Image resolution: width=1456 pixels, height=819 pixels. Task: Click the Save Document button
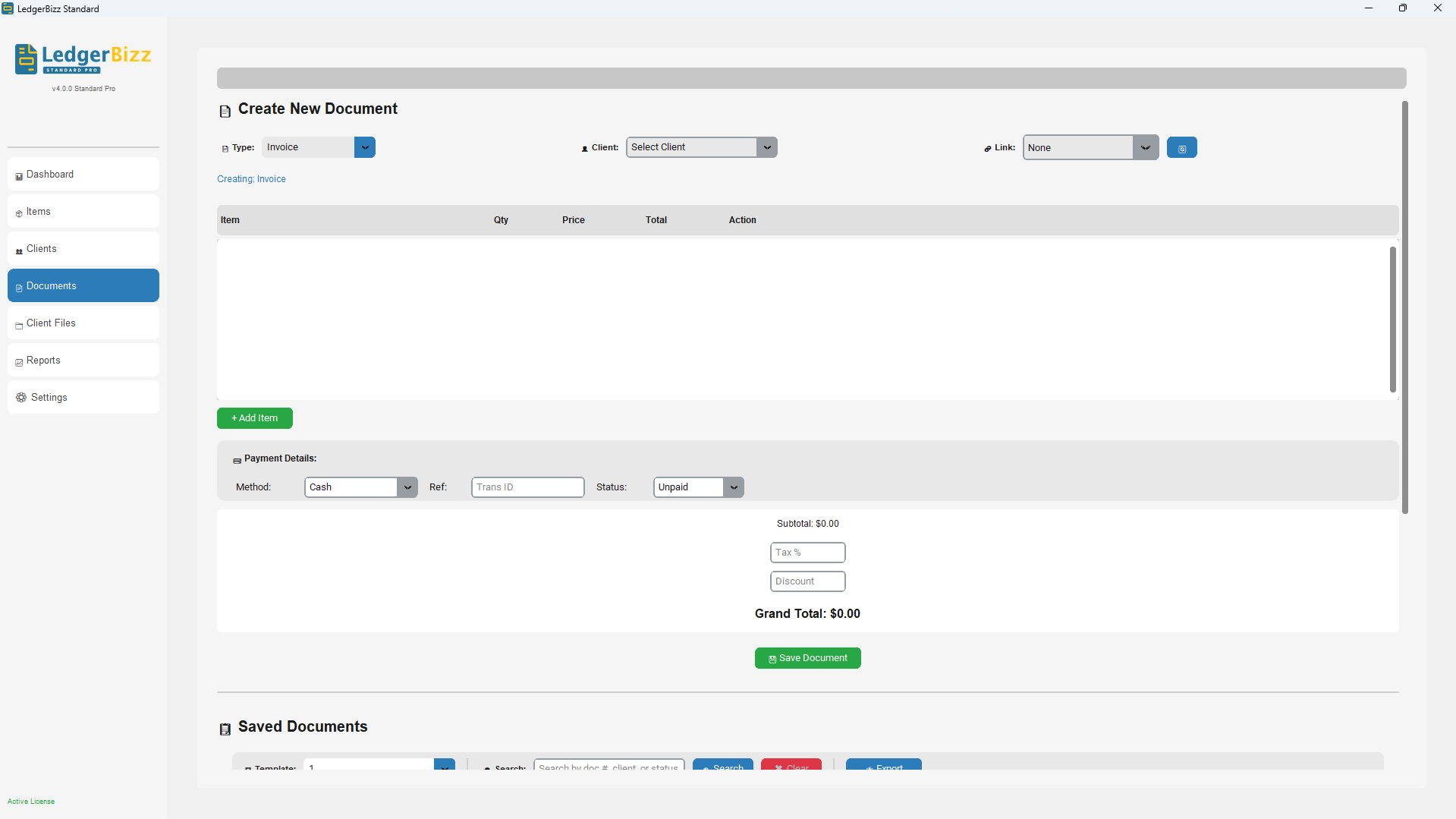808,658
